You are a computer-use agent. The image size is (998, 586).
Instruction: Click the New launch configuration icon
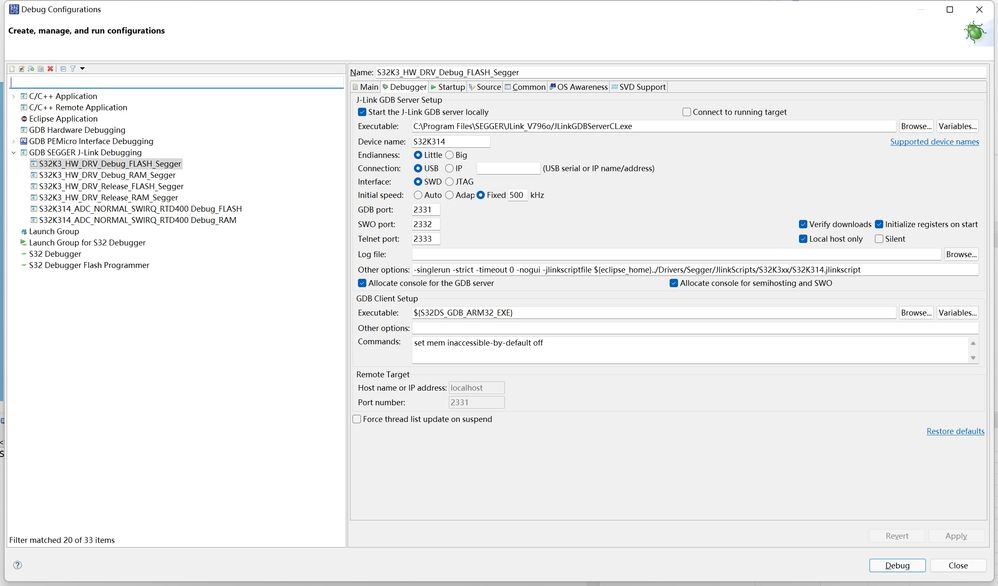pos(12,69)
